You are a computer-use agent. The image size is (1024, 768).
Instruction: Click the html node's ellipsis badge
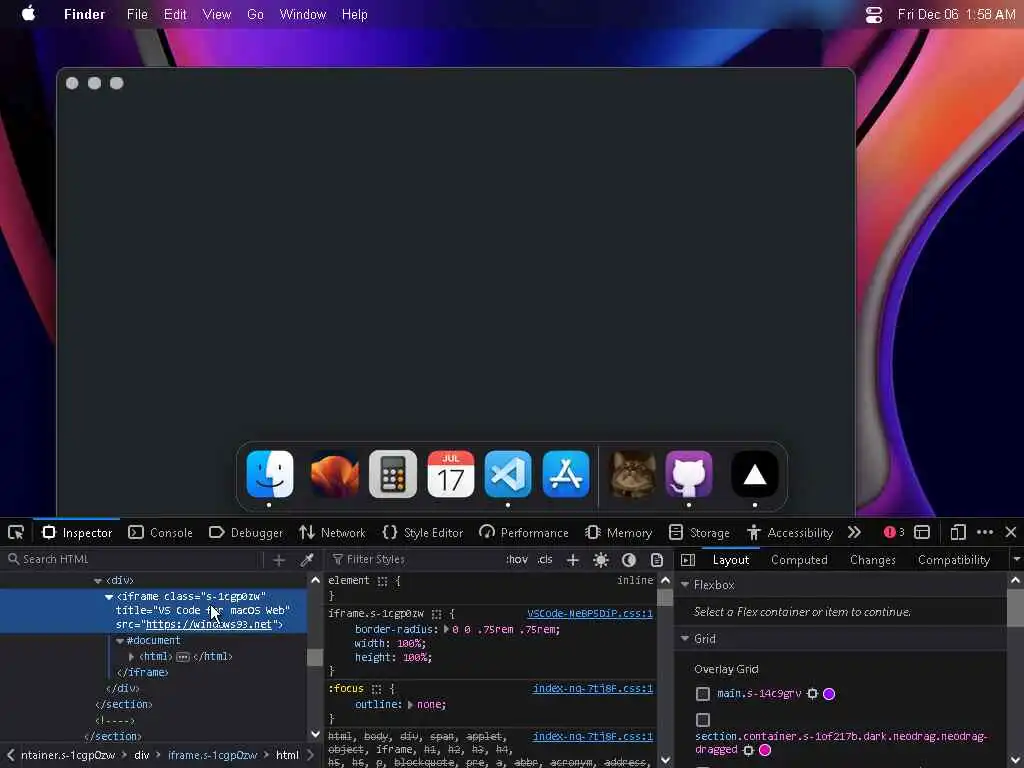pos(183,657)
